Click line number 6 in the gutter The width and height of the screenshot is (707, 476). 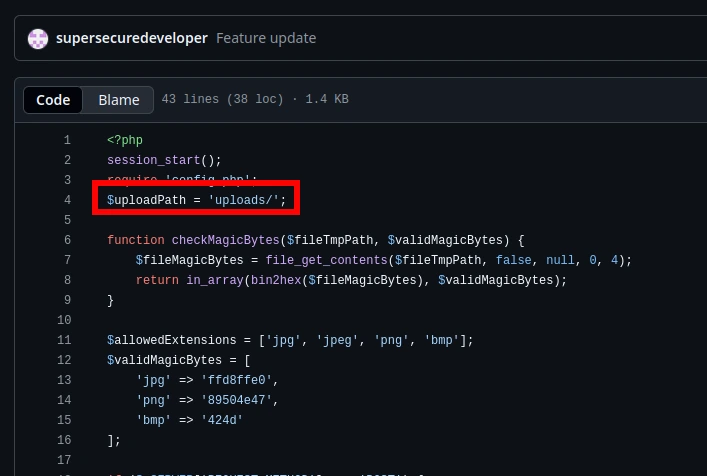tap(66, 240)
